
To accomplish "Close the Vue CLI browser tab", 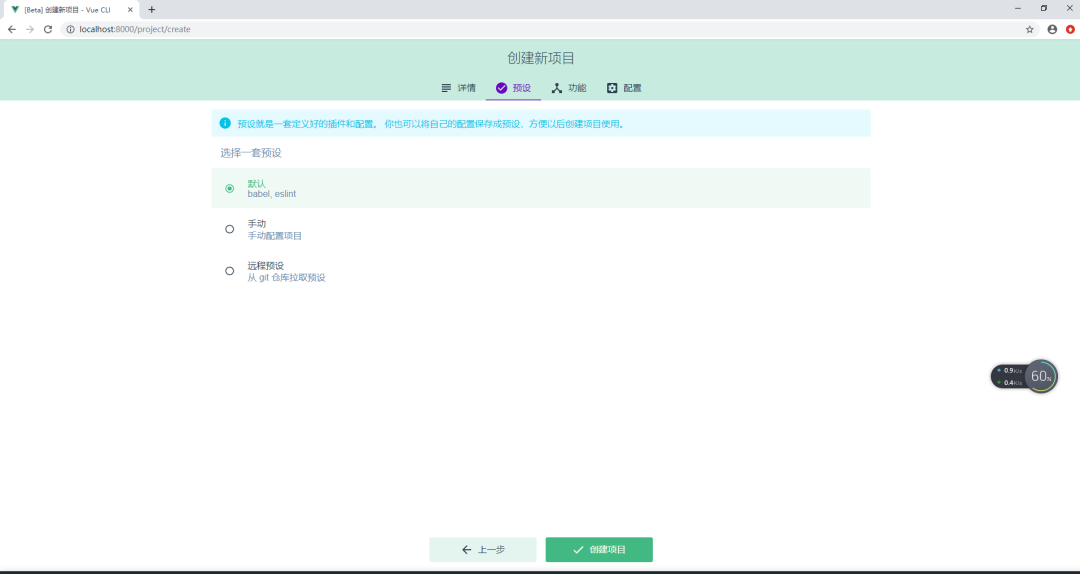I will tap(130, 9).
